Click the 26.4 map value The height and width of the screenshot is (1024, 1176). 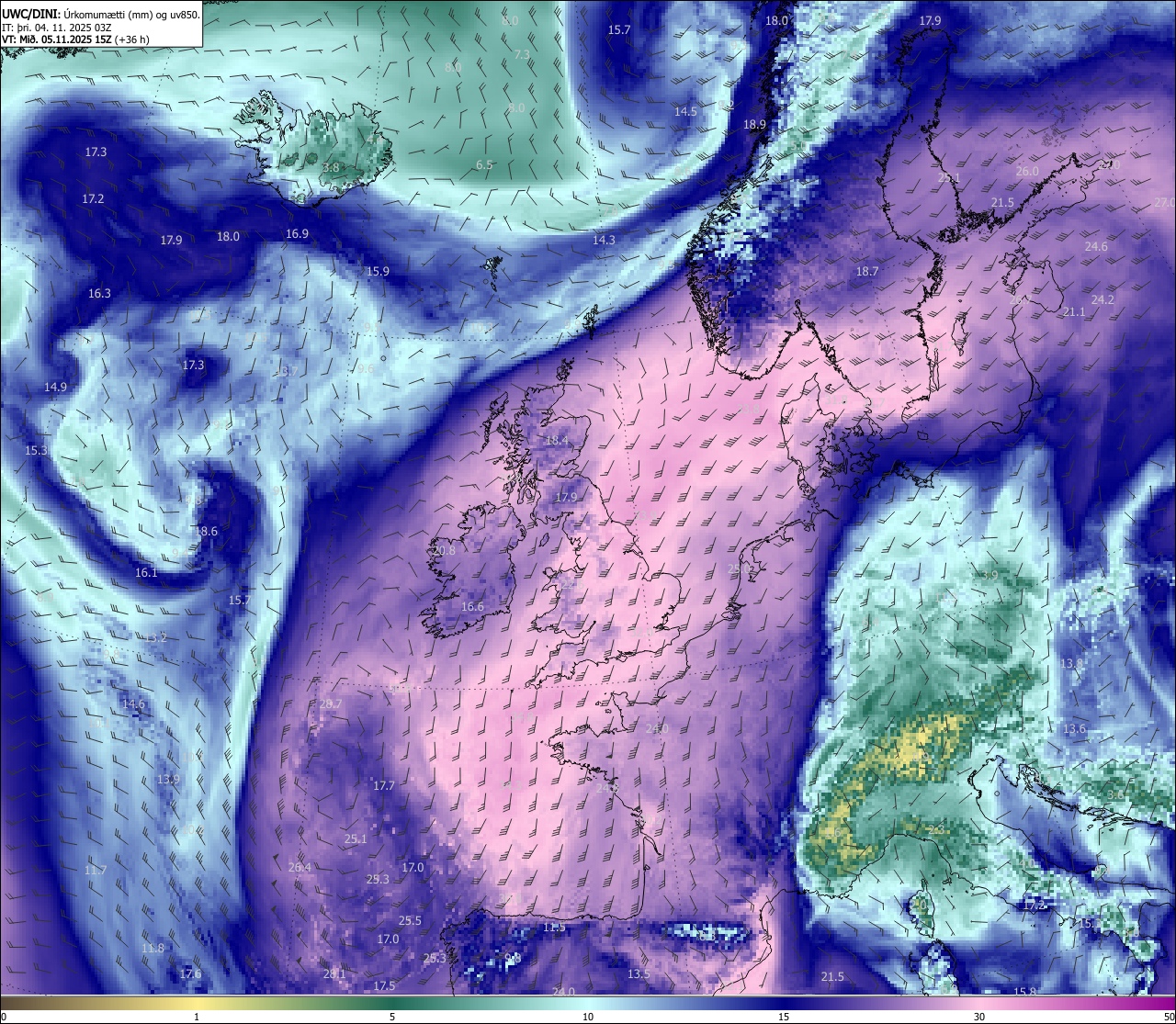click(300, 868)
